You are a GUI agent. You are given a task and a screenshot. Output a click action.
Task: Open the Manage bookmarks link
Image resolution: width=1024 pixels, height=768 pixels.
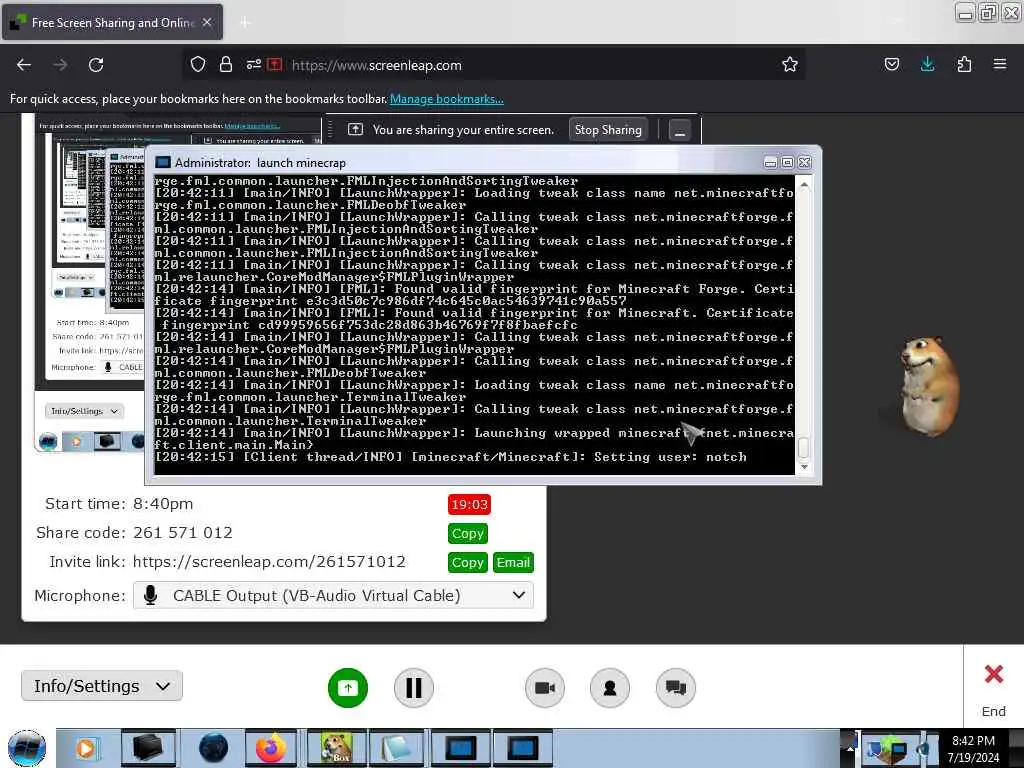point(447,99)
